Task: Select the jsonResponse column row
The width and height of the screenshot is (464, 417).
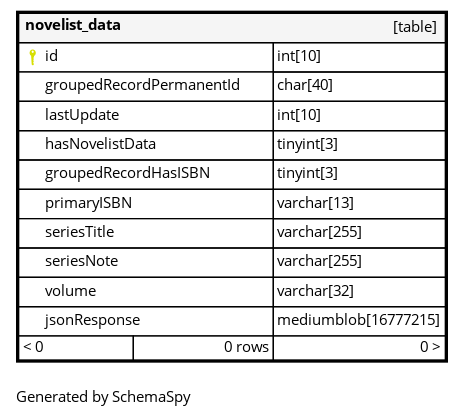Action: 232,321
